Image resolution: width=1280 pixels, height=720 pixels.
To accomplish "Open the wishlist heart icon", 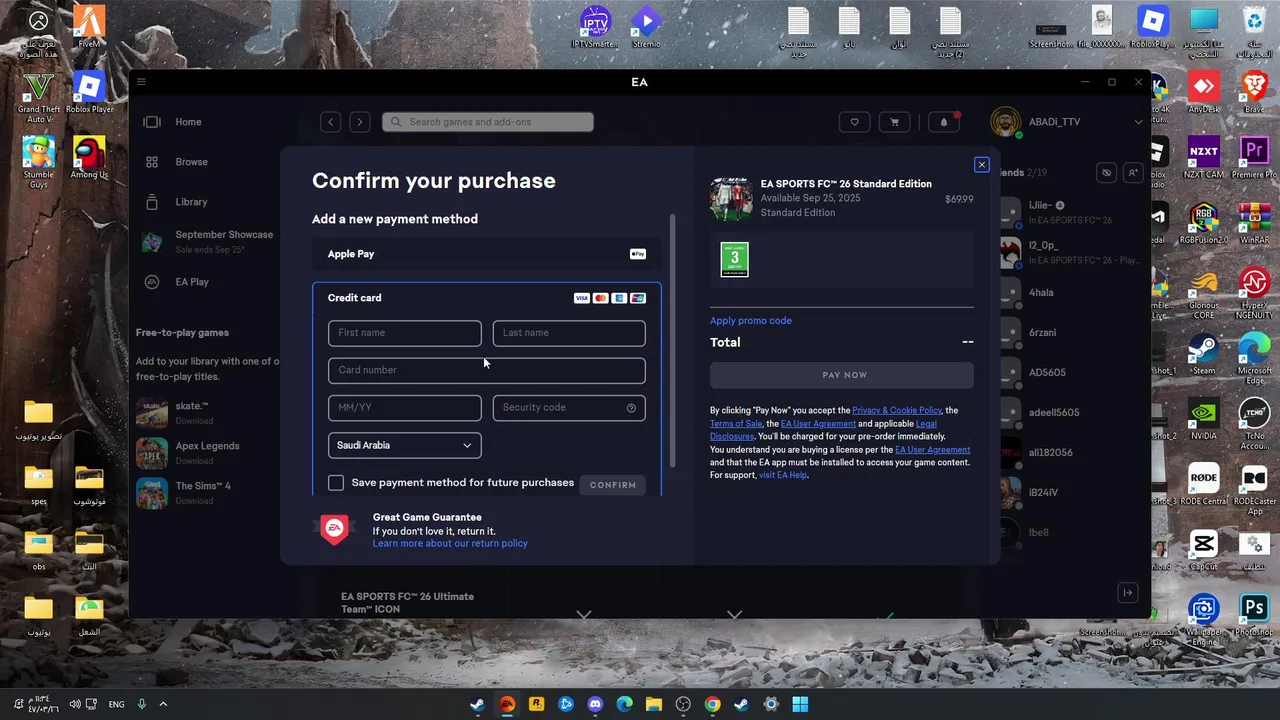I will coord(854,122).
